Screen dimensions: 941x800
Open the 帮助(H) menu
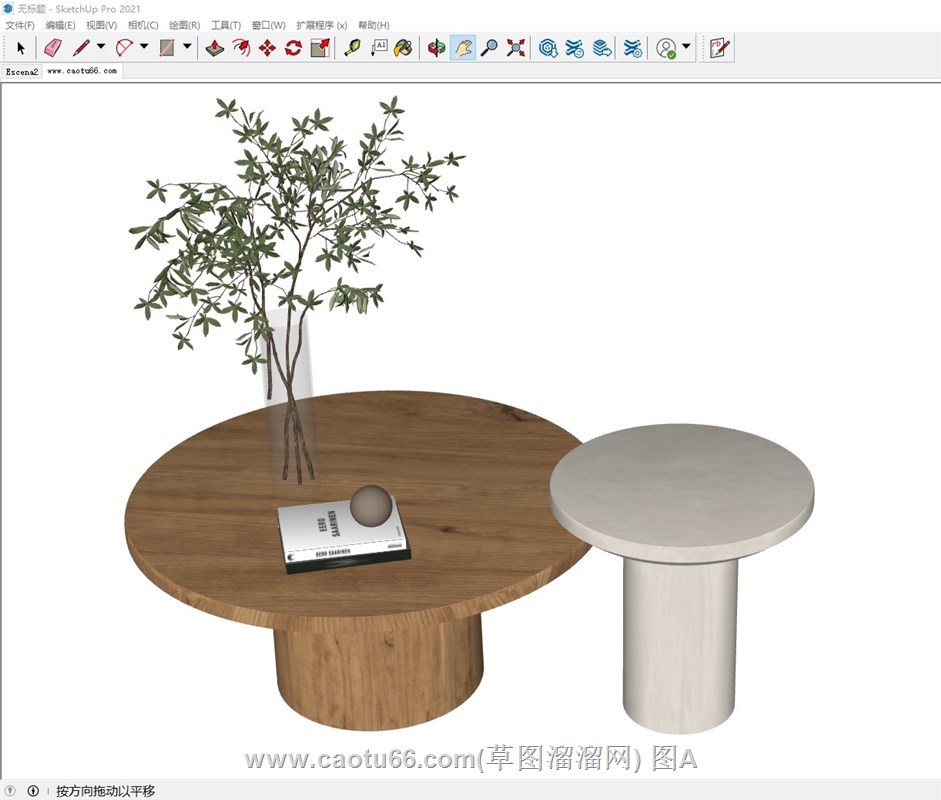pos(374,25)
